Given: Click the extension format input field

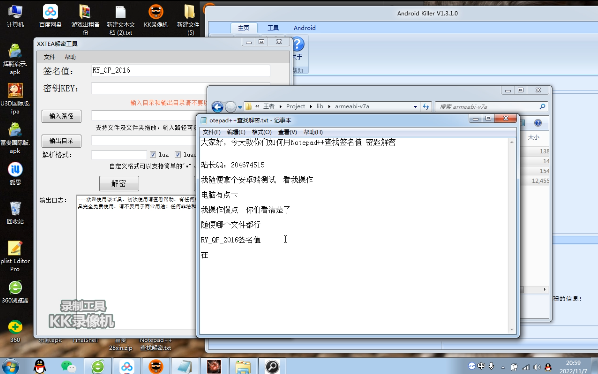Looking at the screenshot, I should pyautogui.click(x=119, y=154).
